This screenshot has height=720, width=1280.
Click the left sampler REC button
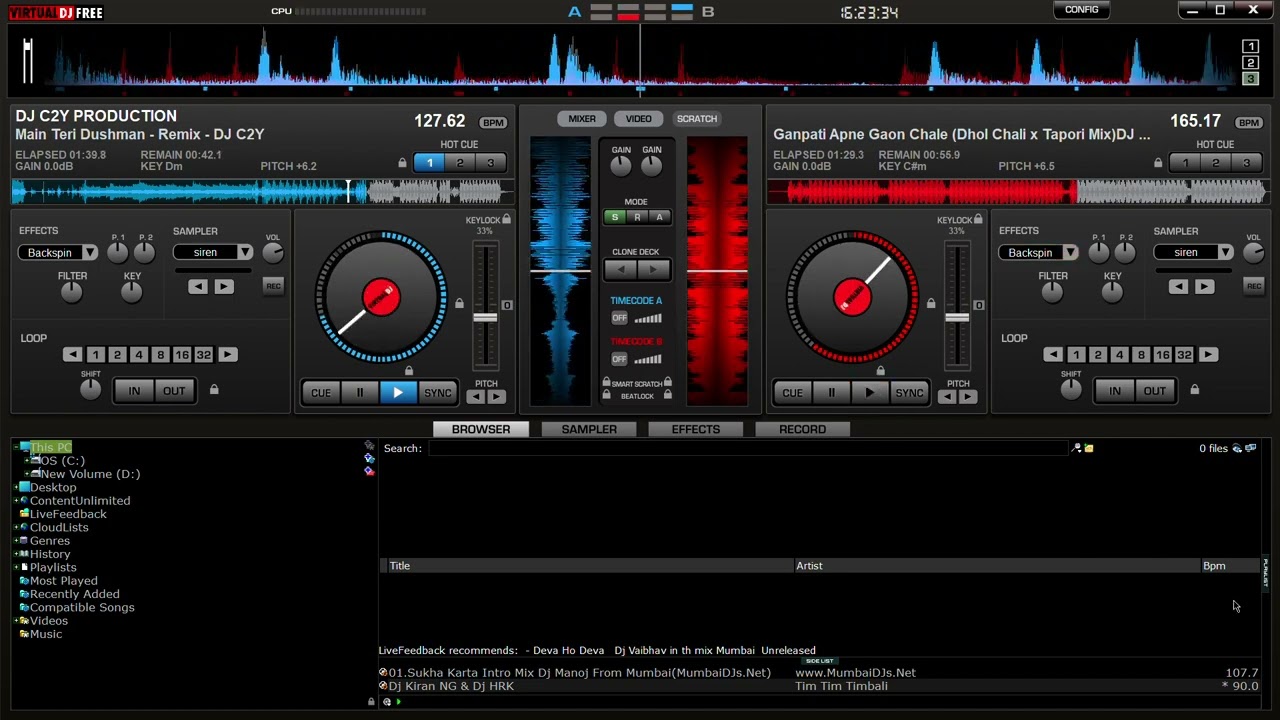273,286
